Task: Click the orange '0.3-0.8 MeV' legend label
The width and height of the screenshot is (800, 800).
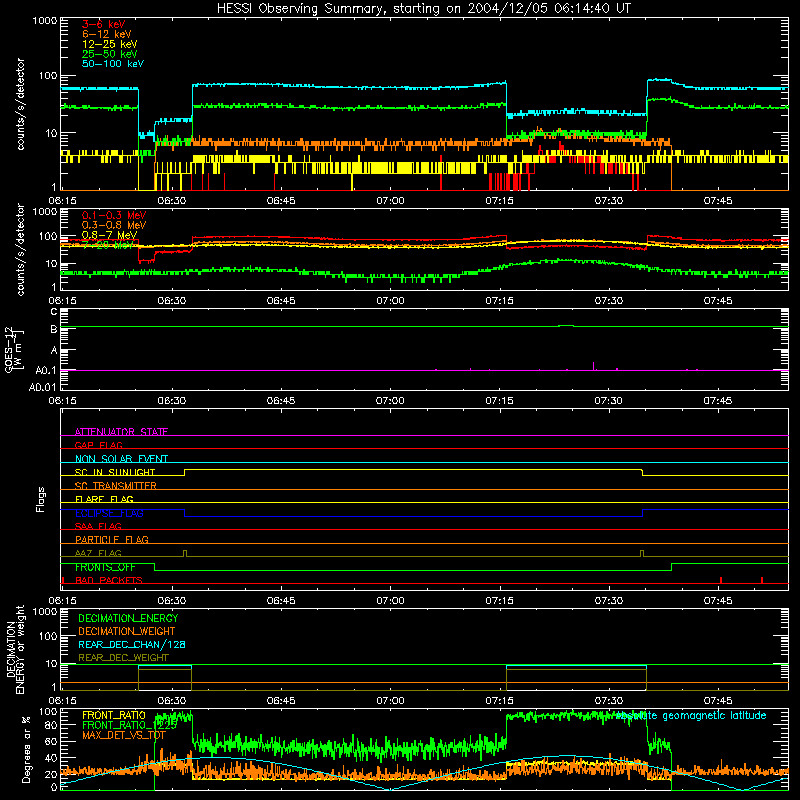Action: pyautogui.click(x=114, y=225)
